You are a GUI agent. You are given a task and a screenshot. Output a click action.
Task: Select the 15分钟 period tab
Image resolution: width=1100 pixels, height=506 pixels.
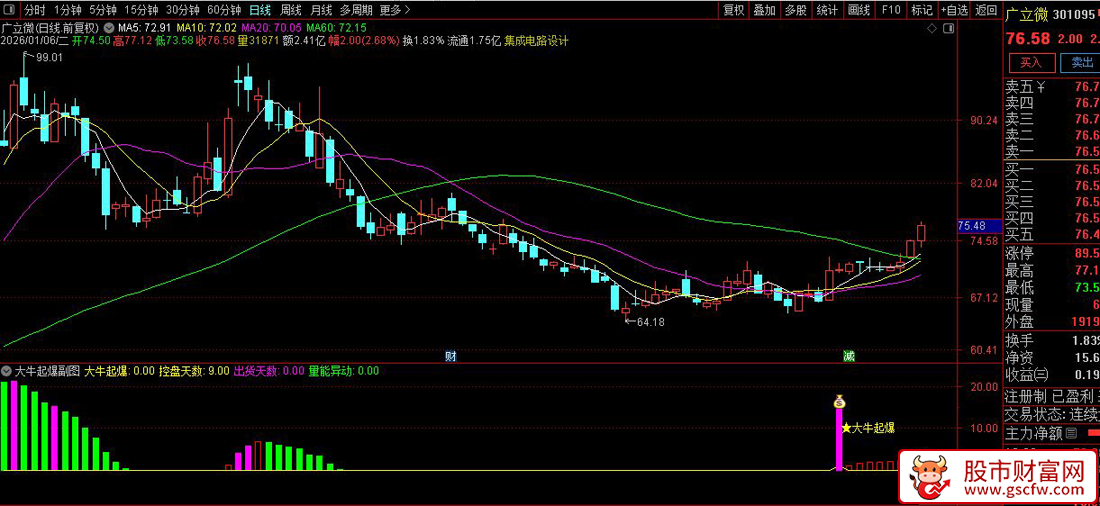pos(142,10)
